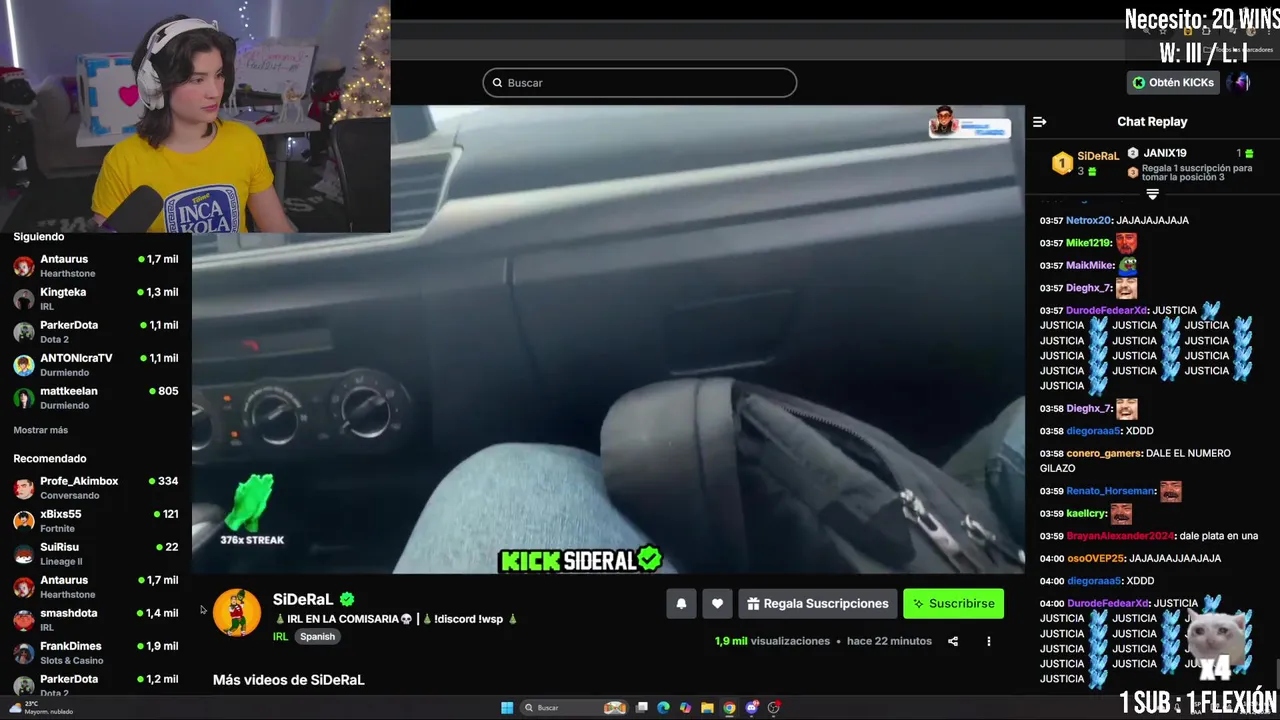1280x720 pixels.
Task: Open Antaurus in the Recomendado list
Action: point(96,587)
